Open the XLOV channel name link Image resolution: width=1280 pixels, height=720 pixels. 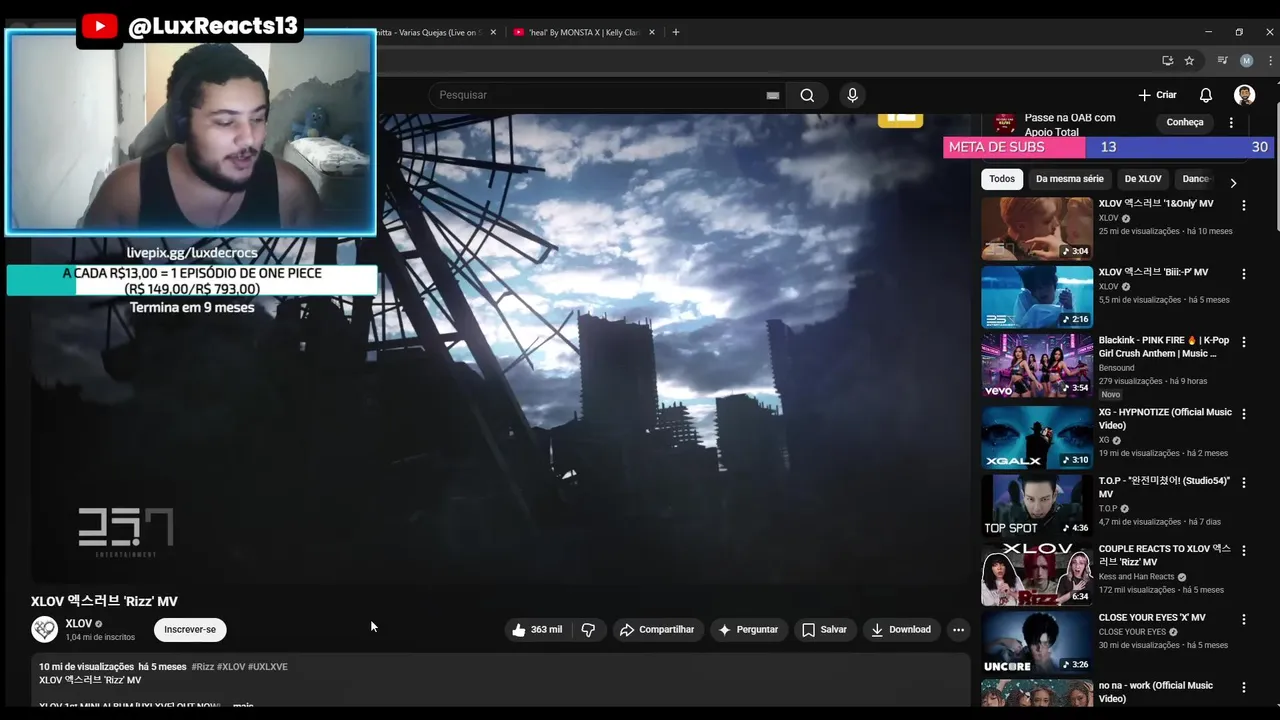pyautogui.click(x=78, y=623)
